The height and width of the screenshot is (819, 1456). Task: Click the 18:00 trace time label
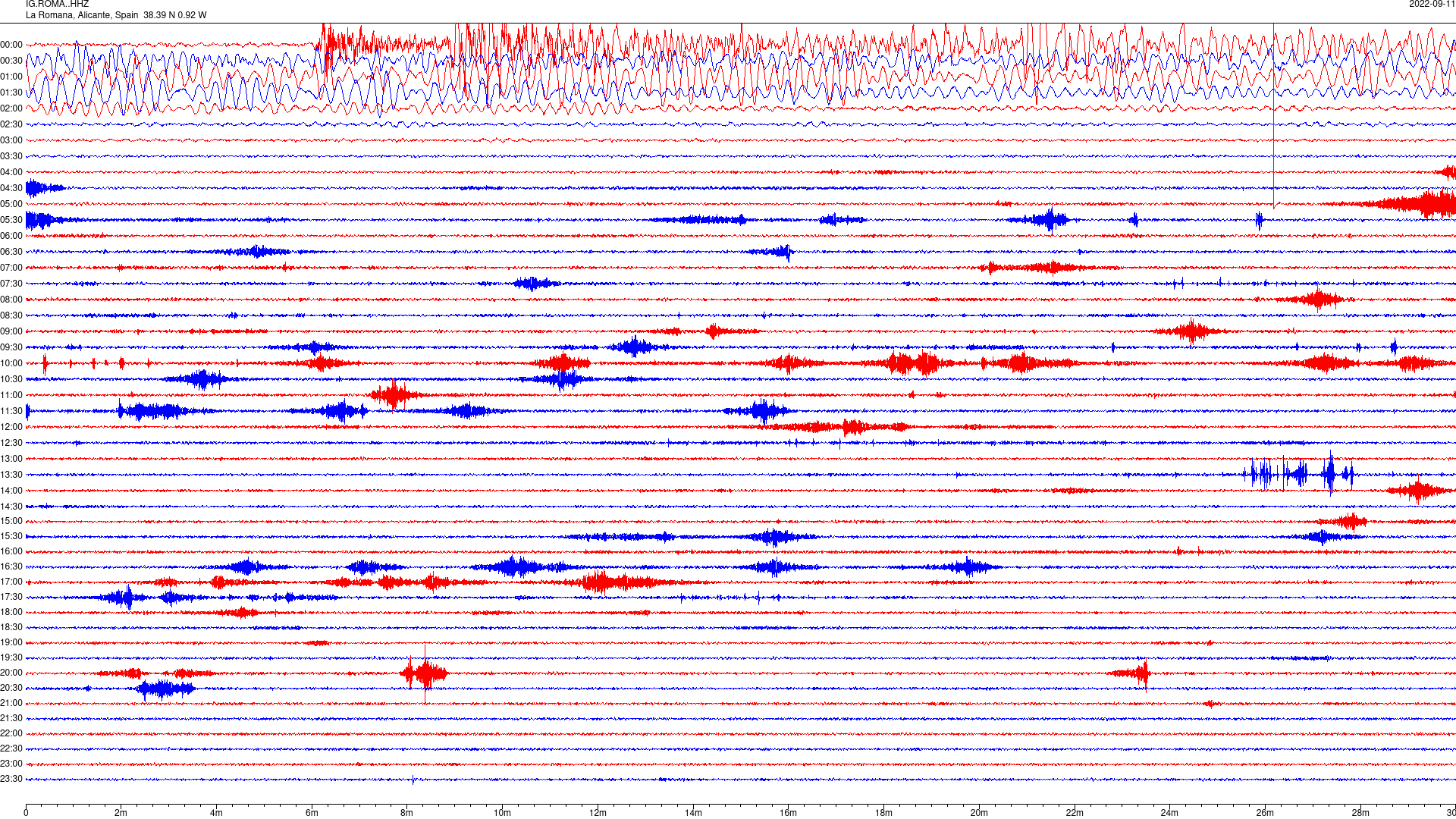coord(11,612)
